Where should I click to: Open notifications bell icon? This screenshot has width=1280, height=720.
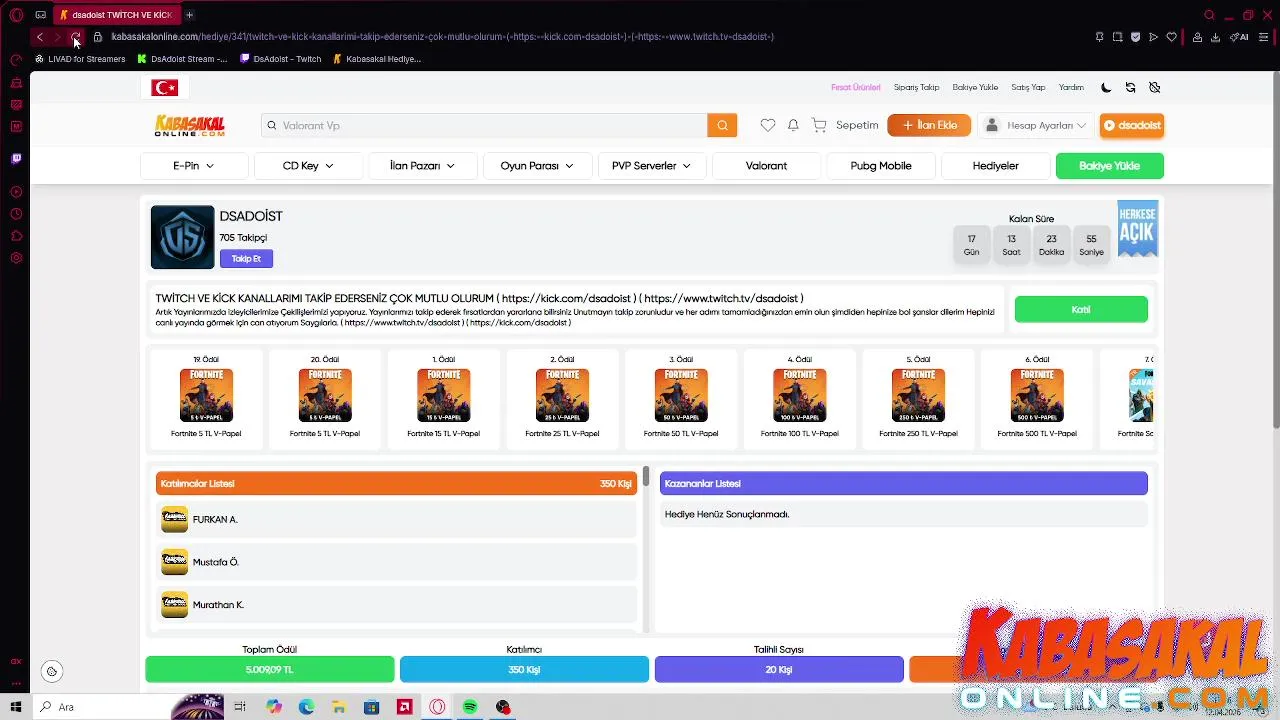793,125
